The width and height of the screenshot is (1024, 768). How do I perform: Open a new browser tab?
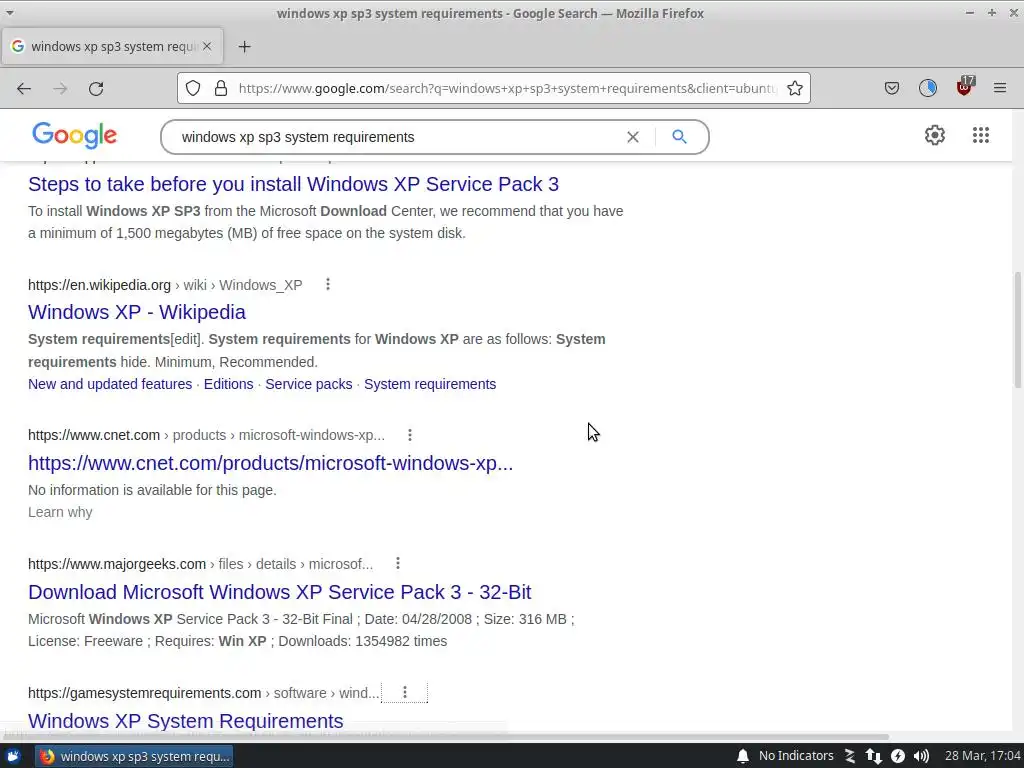pyautogui.click(x=244, y=46)
